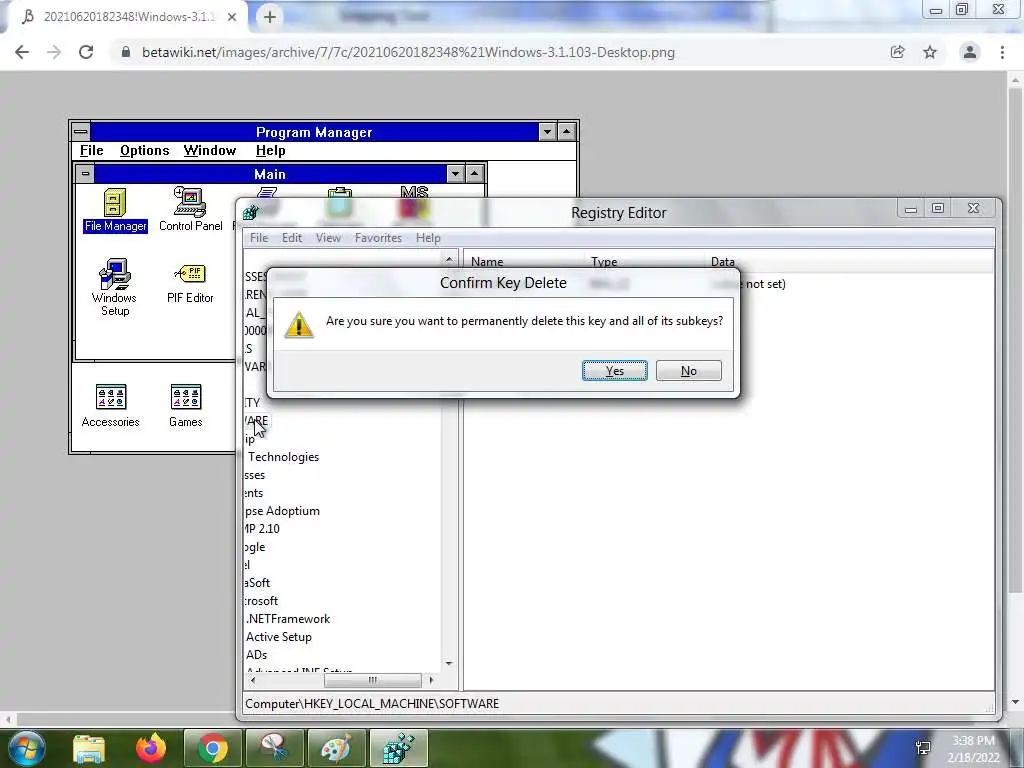This screenshot has width=1024, height=768.
Task: Select the ADs key in registry tree
Action: click(x=257, y=654)
